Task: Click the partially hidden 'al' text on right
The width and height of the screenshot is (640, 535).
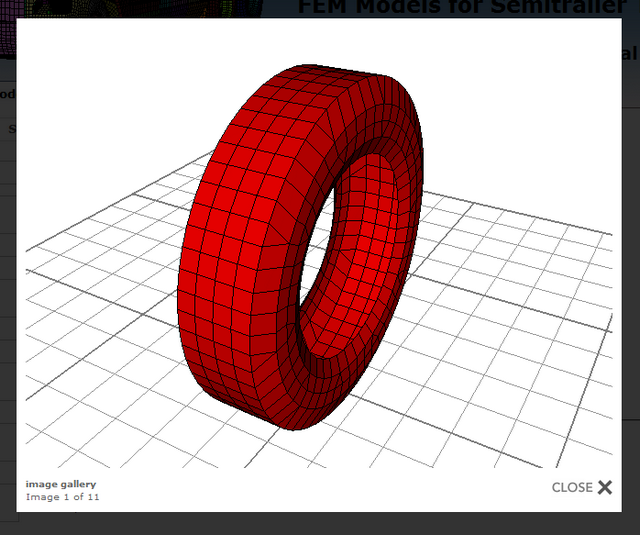Action: coord(630,53)
